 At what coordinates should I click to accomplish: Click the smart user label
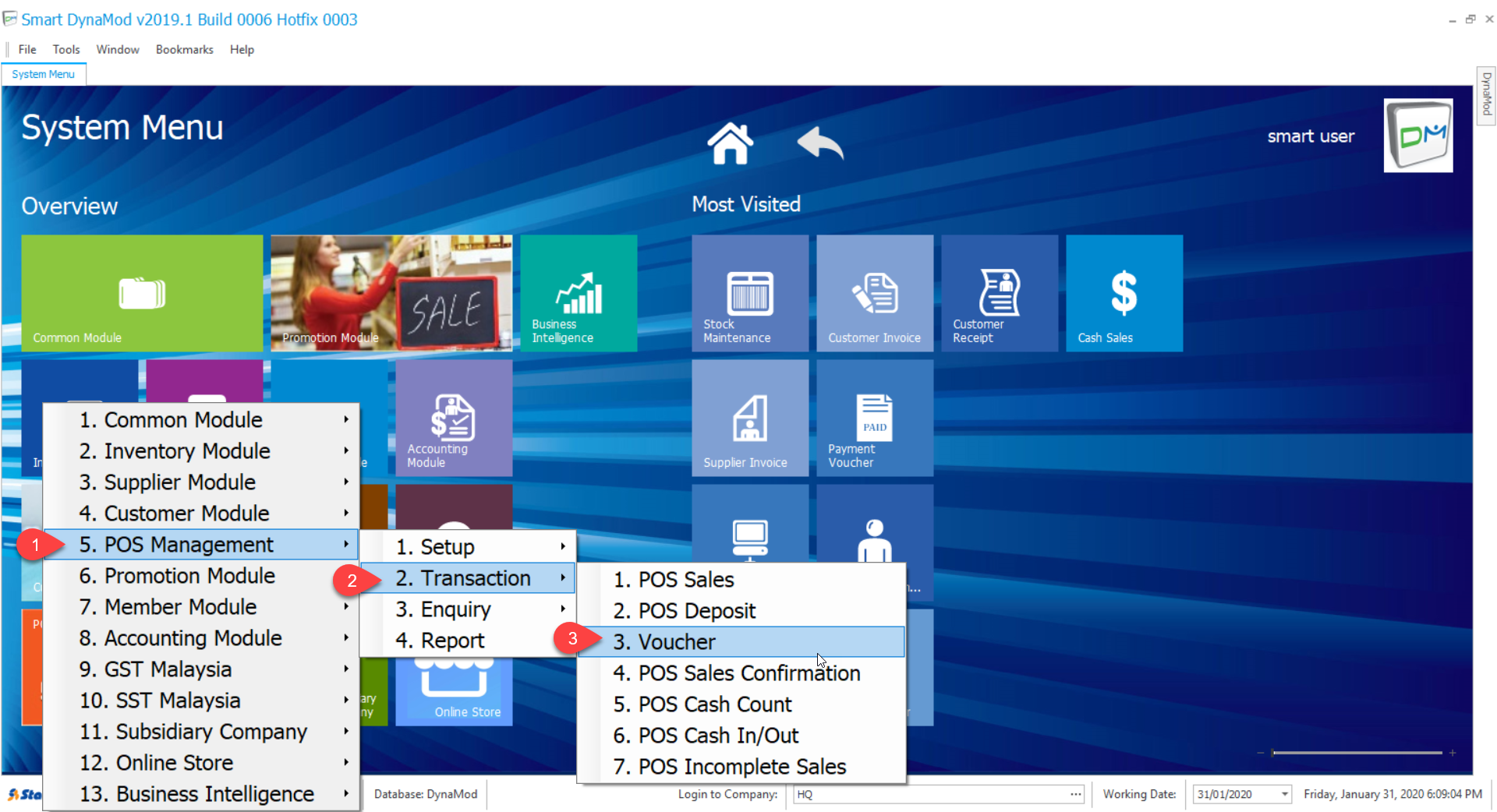click(x=1311, y=136)
